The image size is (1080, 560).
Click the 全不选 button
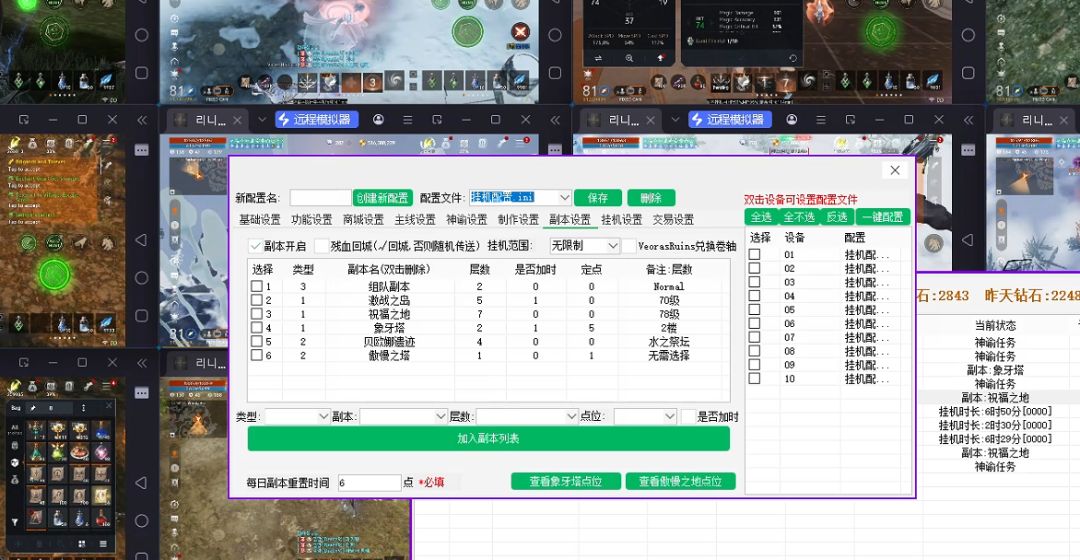(799, 217)
